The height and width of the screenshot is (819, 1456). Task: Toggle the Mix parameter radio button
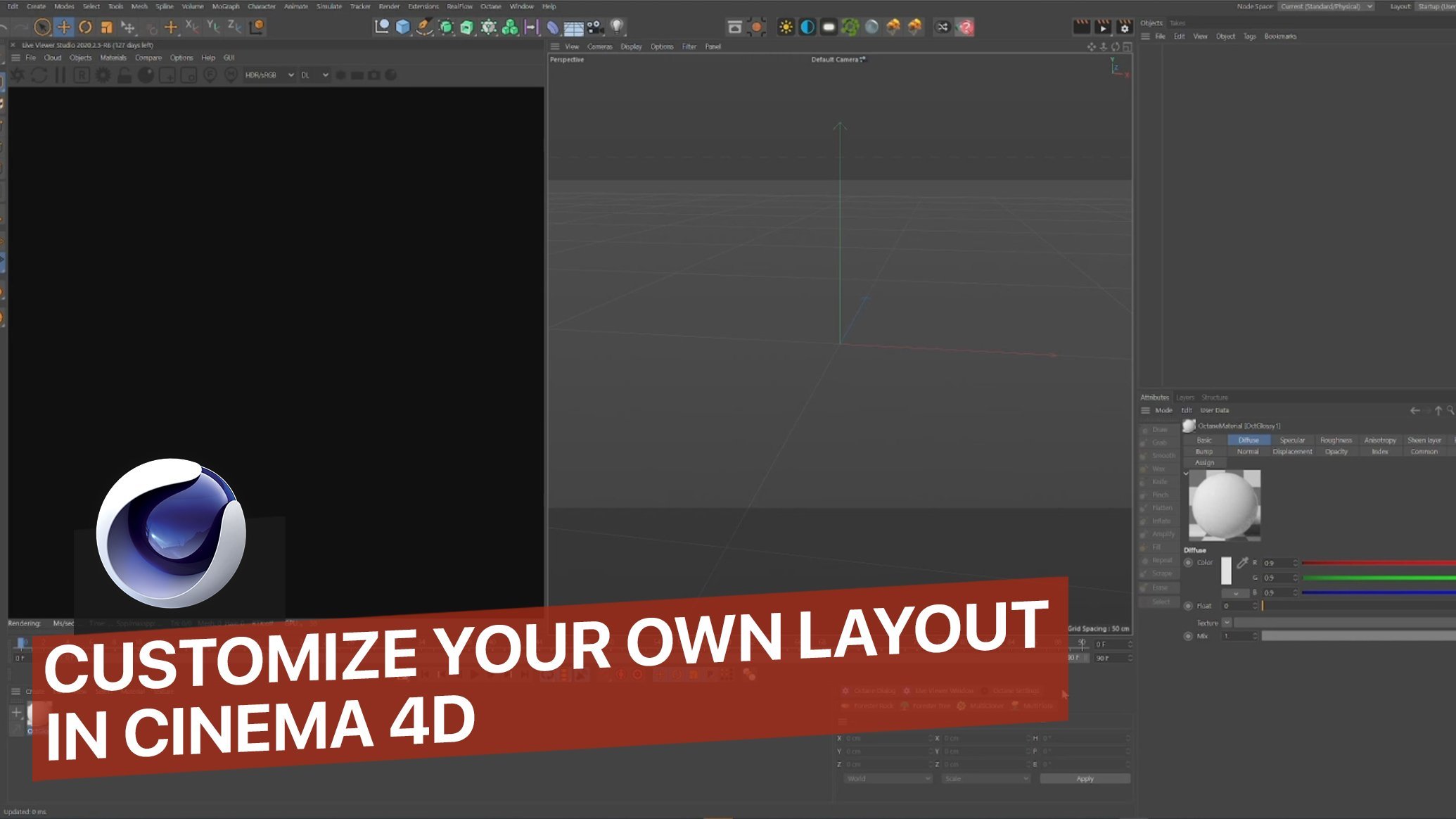pos(1189,636)
